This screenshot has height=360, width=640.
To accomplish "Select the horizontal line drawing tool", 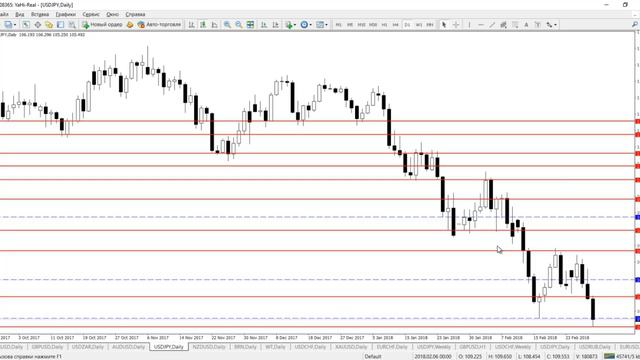I will (x=480, y=25).
